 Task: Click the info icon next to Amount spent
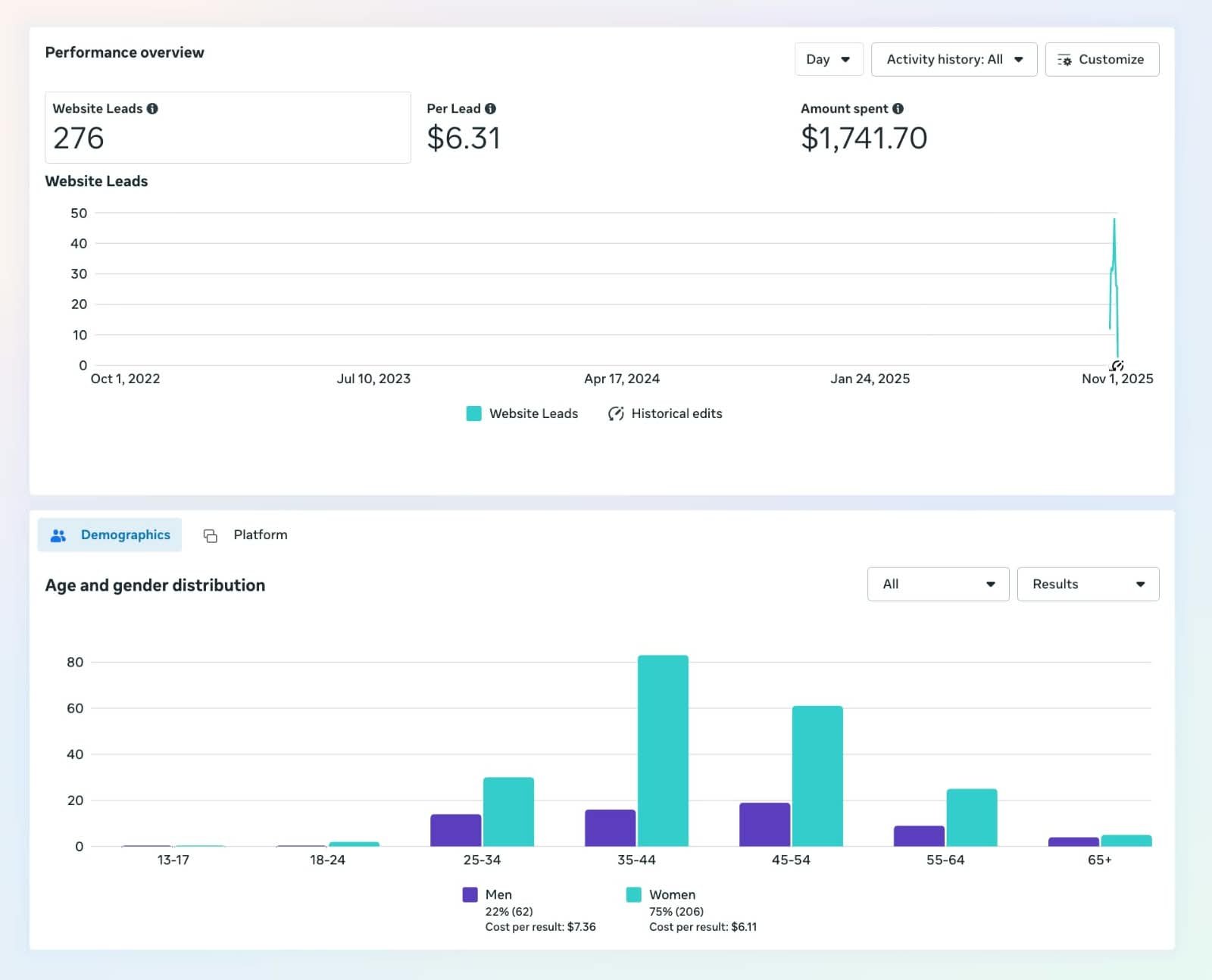(x=898, y=108)
